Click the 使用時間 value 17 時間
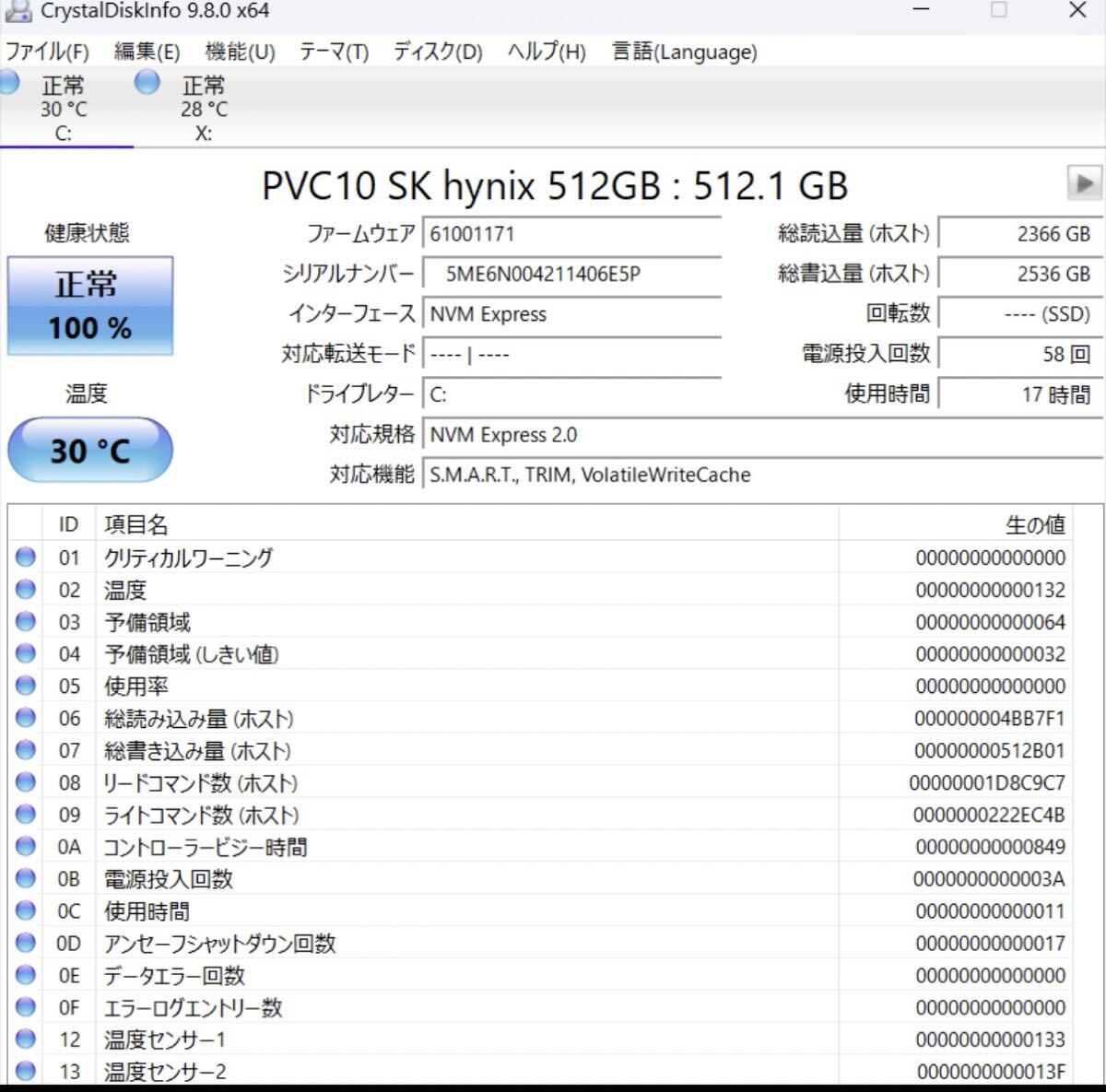This screenshot has width=1106, height=1092. pos(1020,394)
